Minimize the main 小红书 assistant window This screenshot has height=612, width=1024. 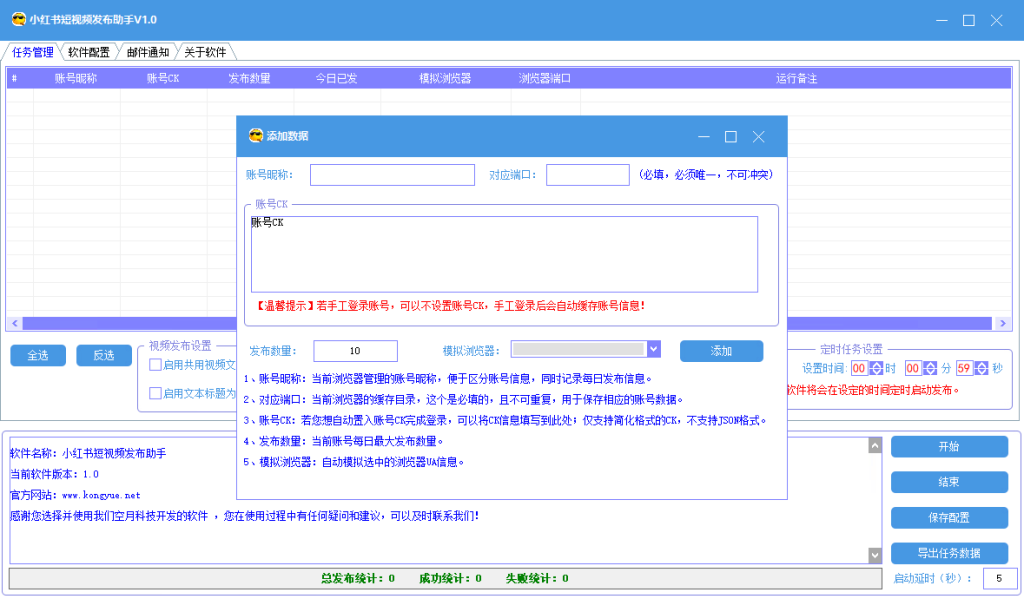pos(942,20)
